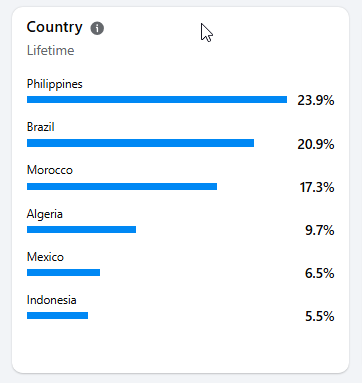
Task: Click the Algeria blue progress bar
Action: tap(81, 229)
